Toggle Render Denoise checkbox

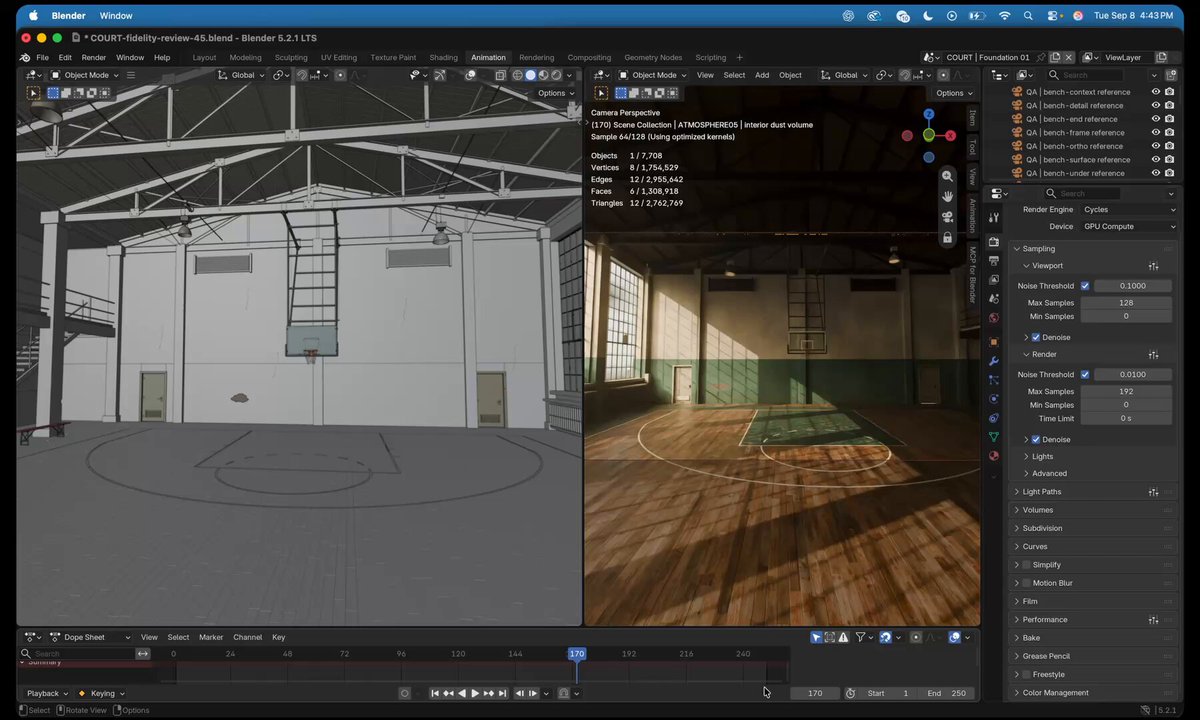[x=1036, y=440]
